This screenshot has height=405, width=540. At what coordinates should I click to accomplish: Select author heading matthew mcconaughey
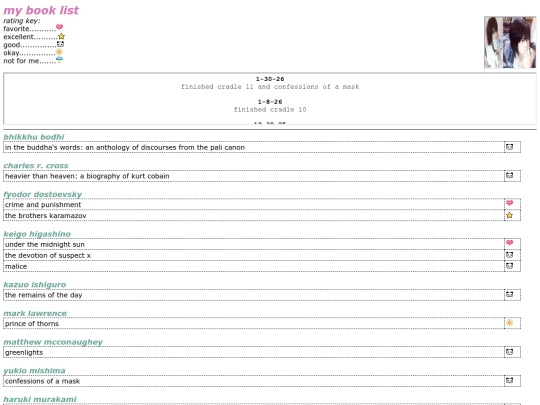click(53, 342)
